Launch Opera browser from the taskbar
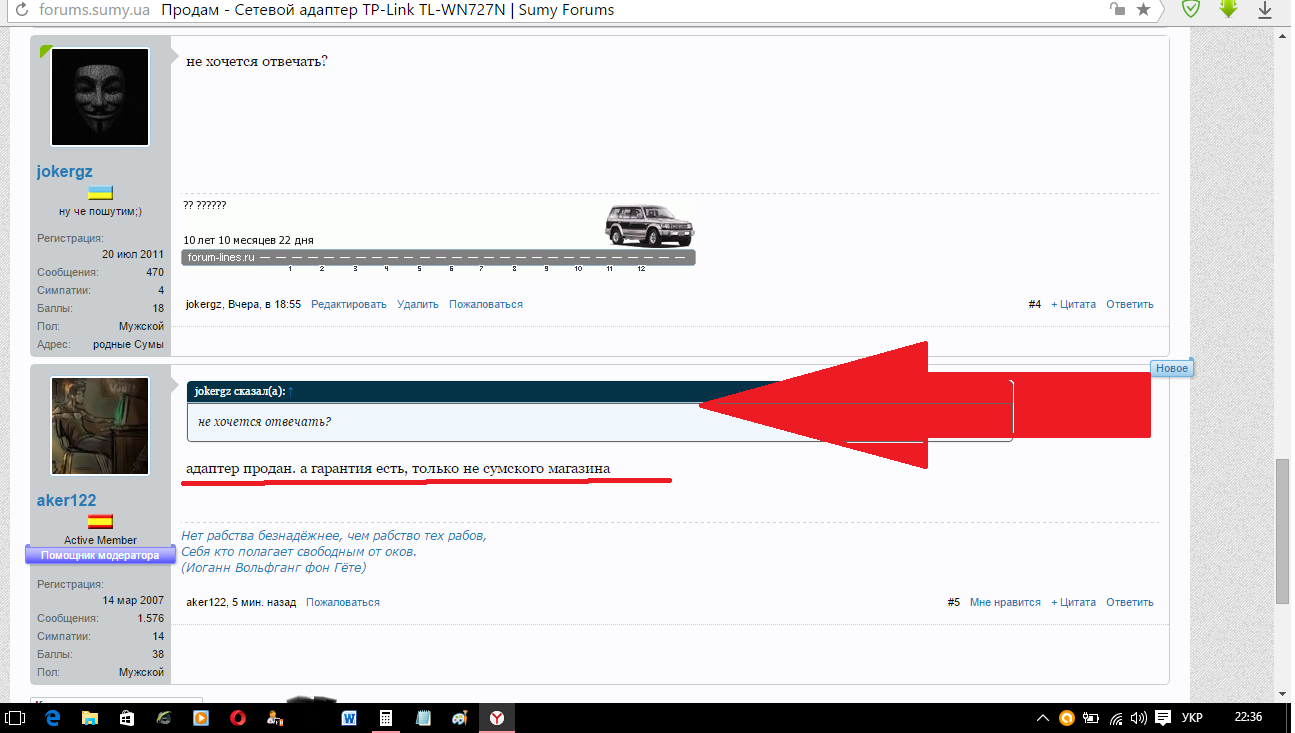Viewport: 1295px width, 733px height. coord(238,717)
